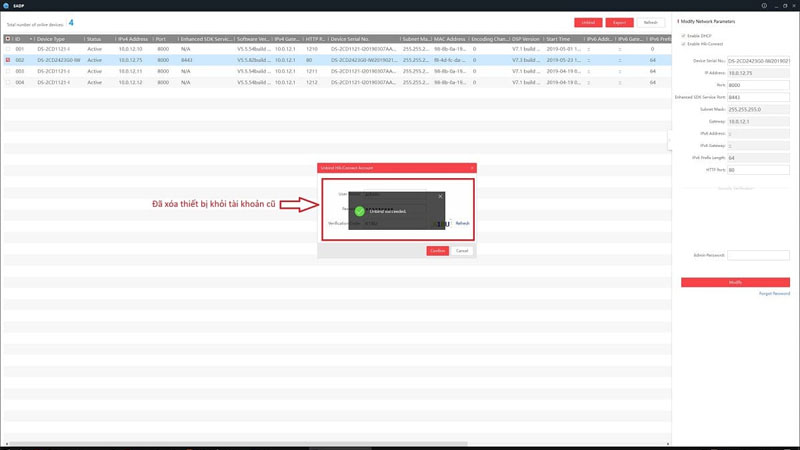Screen dimensions: 800x450
Task: Click Refresh link beside verification code
Action: click(462, 223)
